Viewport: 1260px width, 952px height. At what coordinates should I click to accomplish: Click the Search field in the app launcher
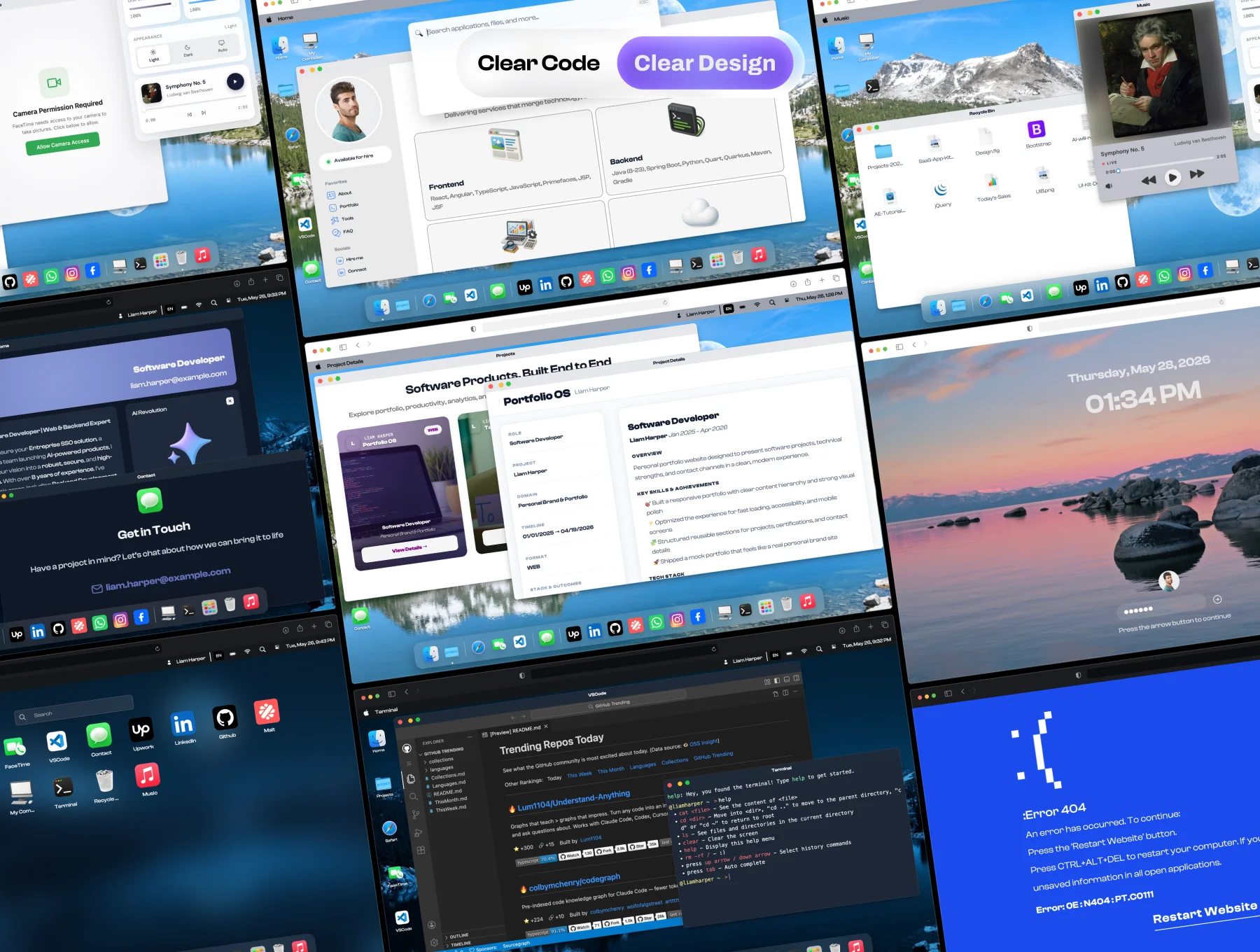click(73, 710)
